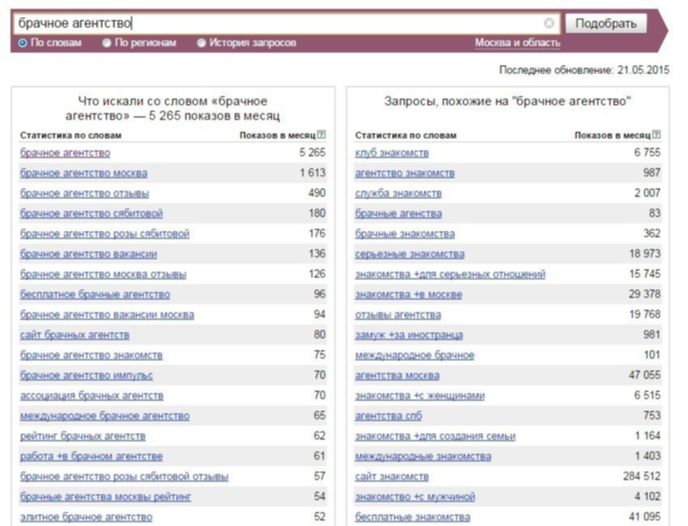Select the 'По регионам' radio button
Viewport: 688px width, 526px height.
(108, 43)
